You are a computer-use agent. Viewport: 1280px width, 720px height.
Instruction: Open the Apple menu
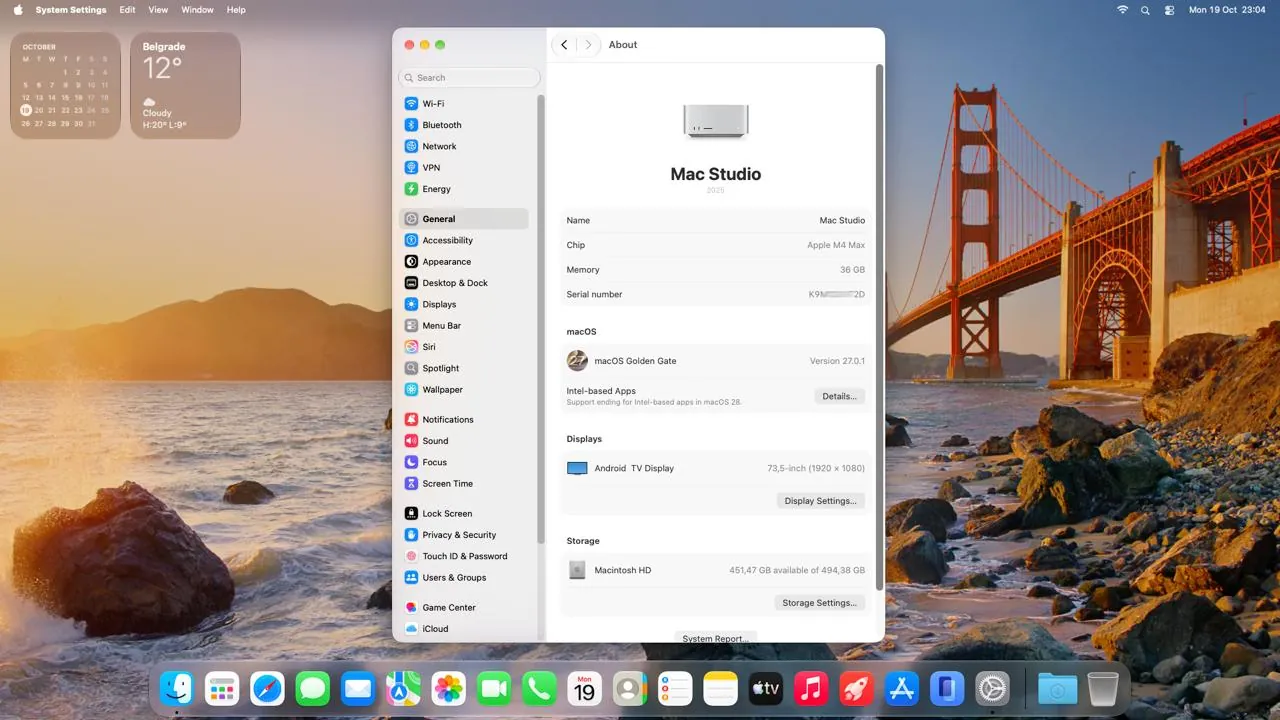[17, 10]
